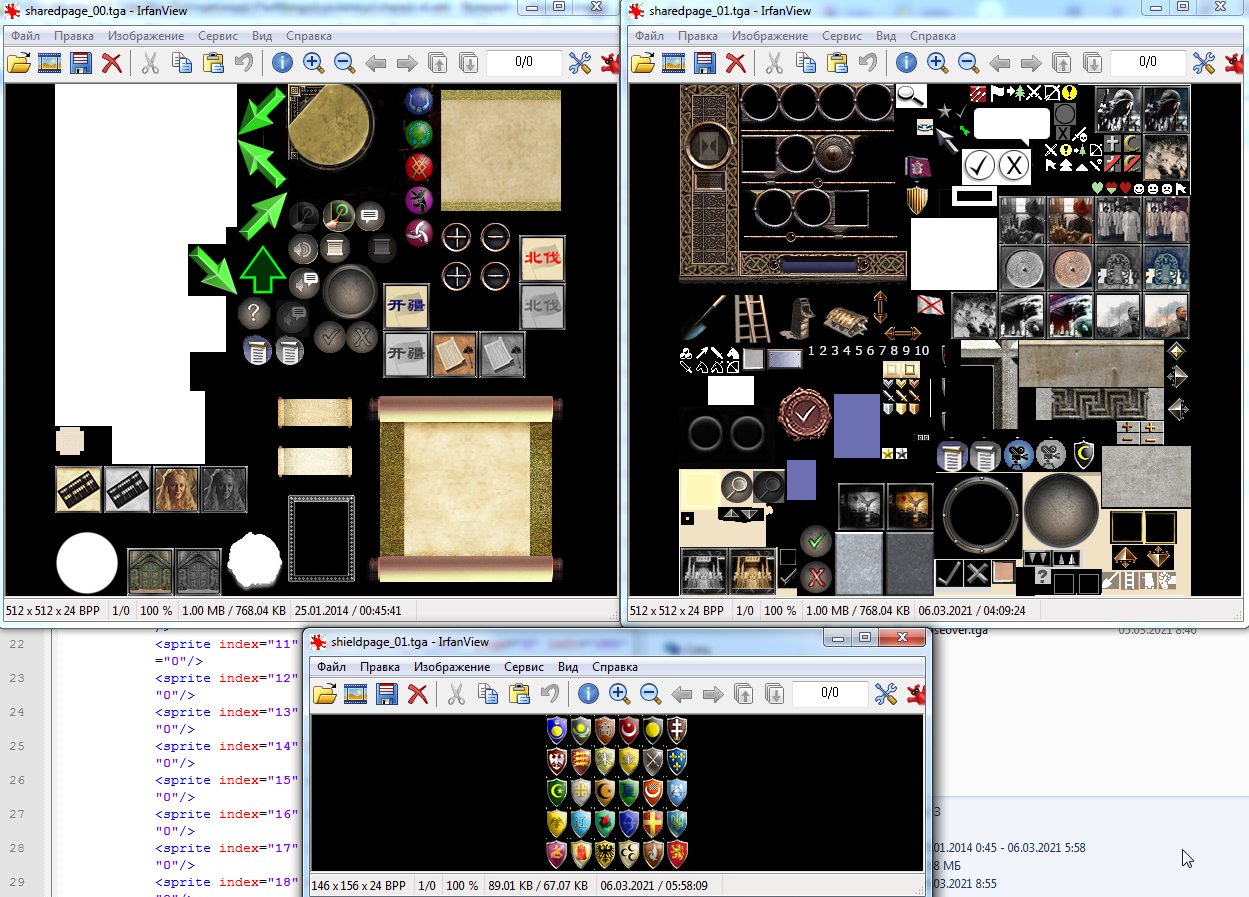Click Zoom out magnifier in sharedpage_00 toolbar
This screenshot has height=897, width=1249.
345,63
